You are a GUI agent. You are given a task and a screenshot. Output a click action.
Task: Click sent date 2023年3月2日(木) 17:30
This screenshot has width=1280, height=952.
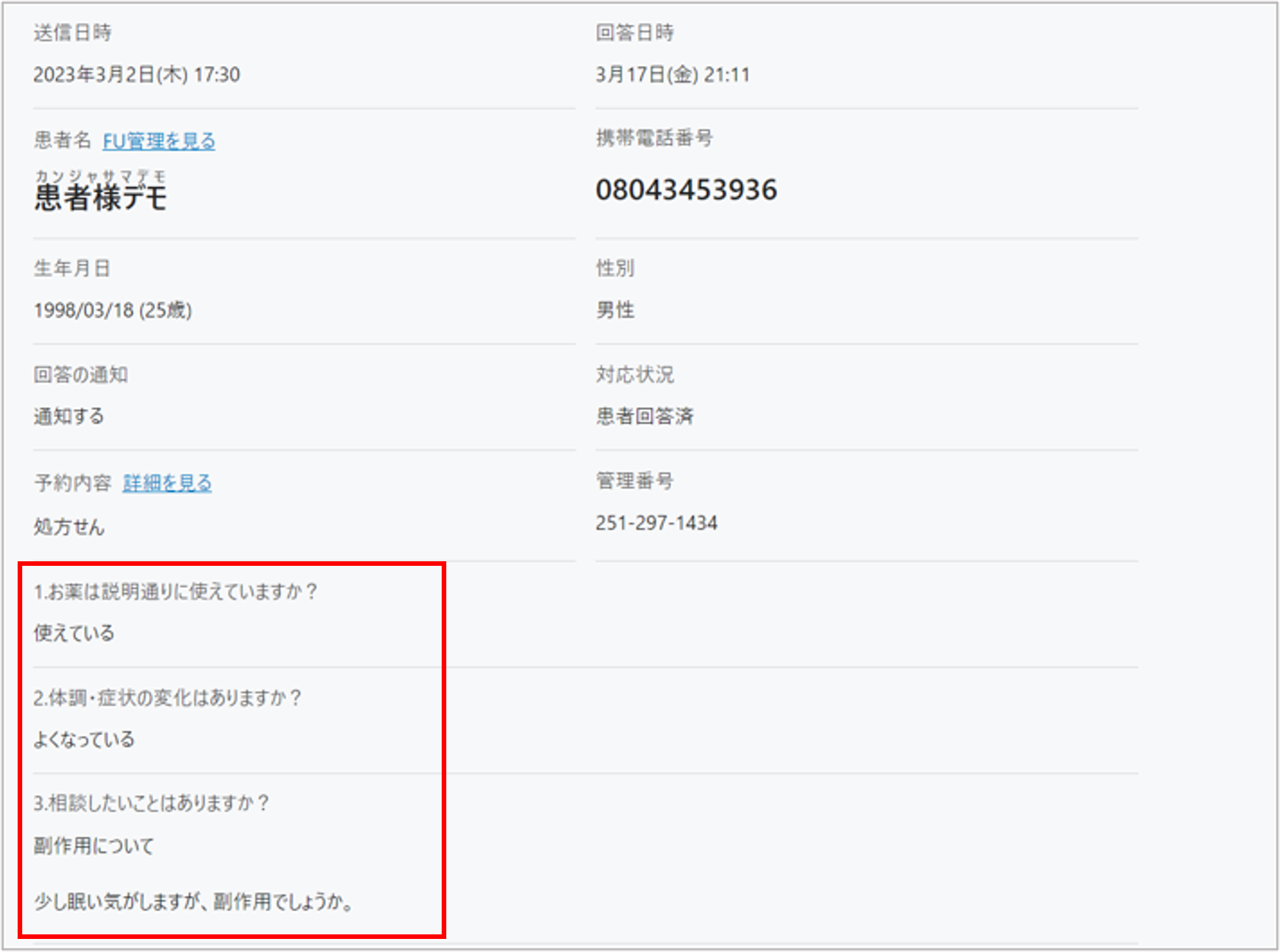pos(137,74)
